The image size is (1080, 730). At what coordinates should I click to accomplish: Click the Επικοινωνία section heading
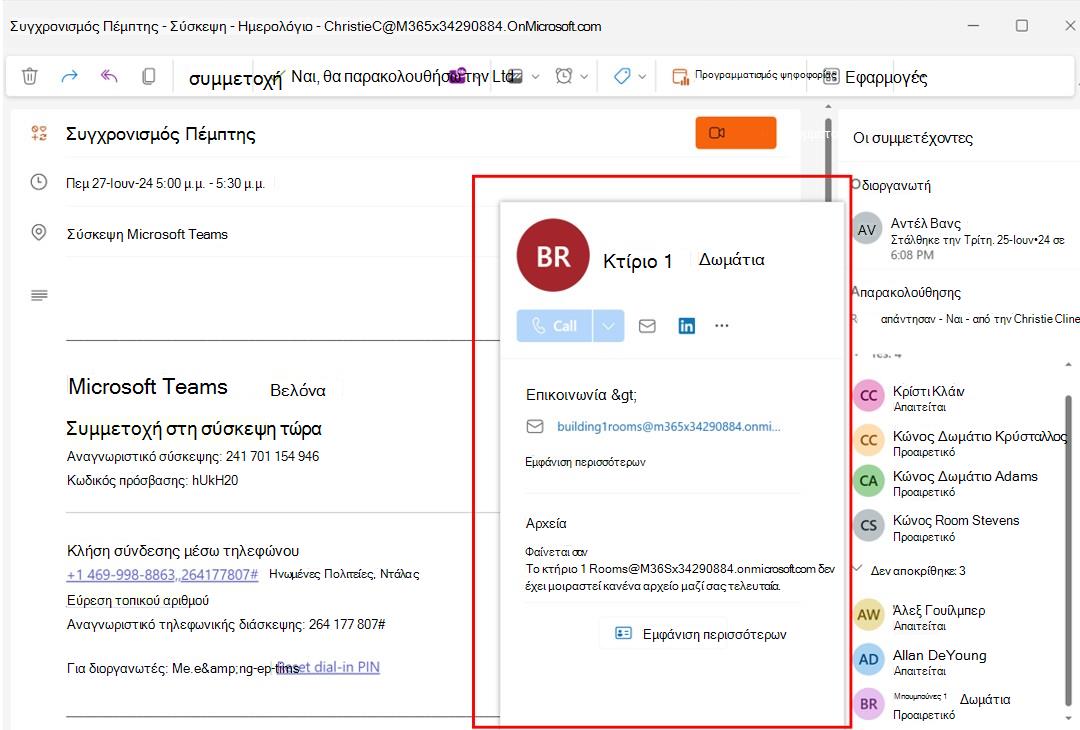tap(581, 395)
